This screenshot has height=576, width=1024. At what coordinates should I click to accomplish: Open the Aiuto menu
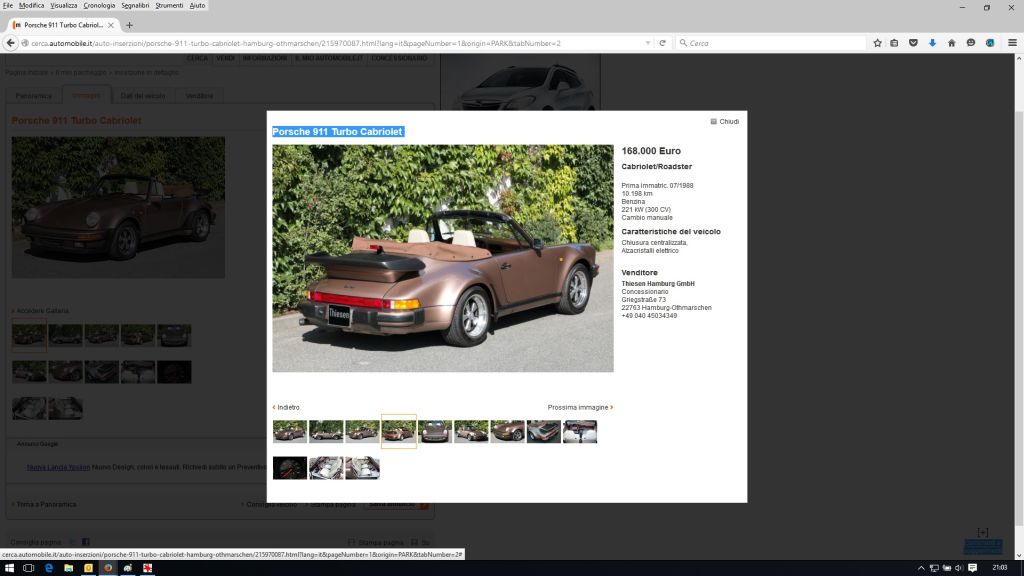(x=197, y=5)
